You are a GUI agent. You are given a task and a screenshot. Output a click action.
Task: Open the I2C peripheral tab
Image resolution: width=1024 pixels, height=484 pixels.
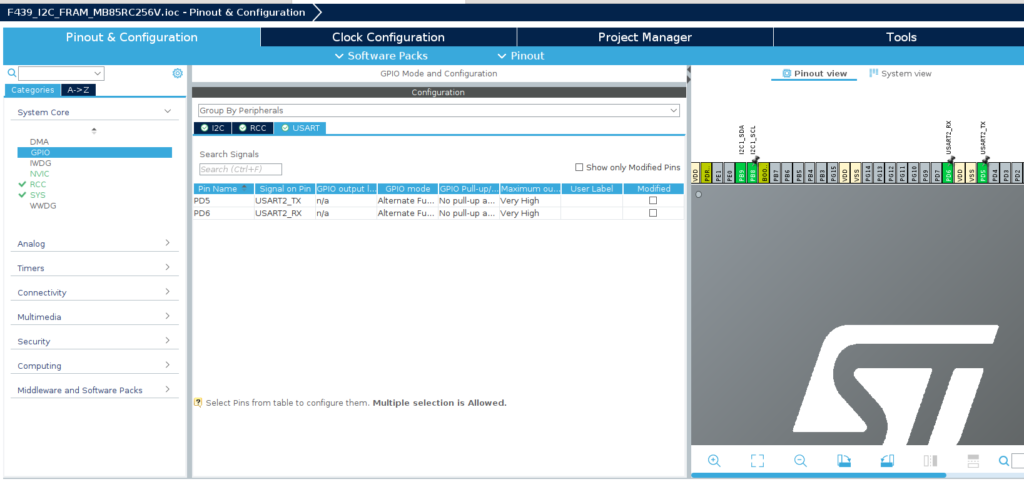212,128
